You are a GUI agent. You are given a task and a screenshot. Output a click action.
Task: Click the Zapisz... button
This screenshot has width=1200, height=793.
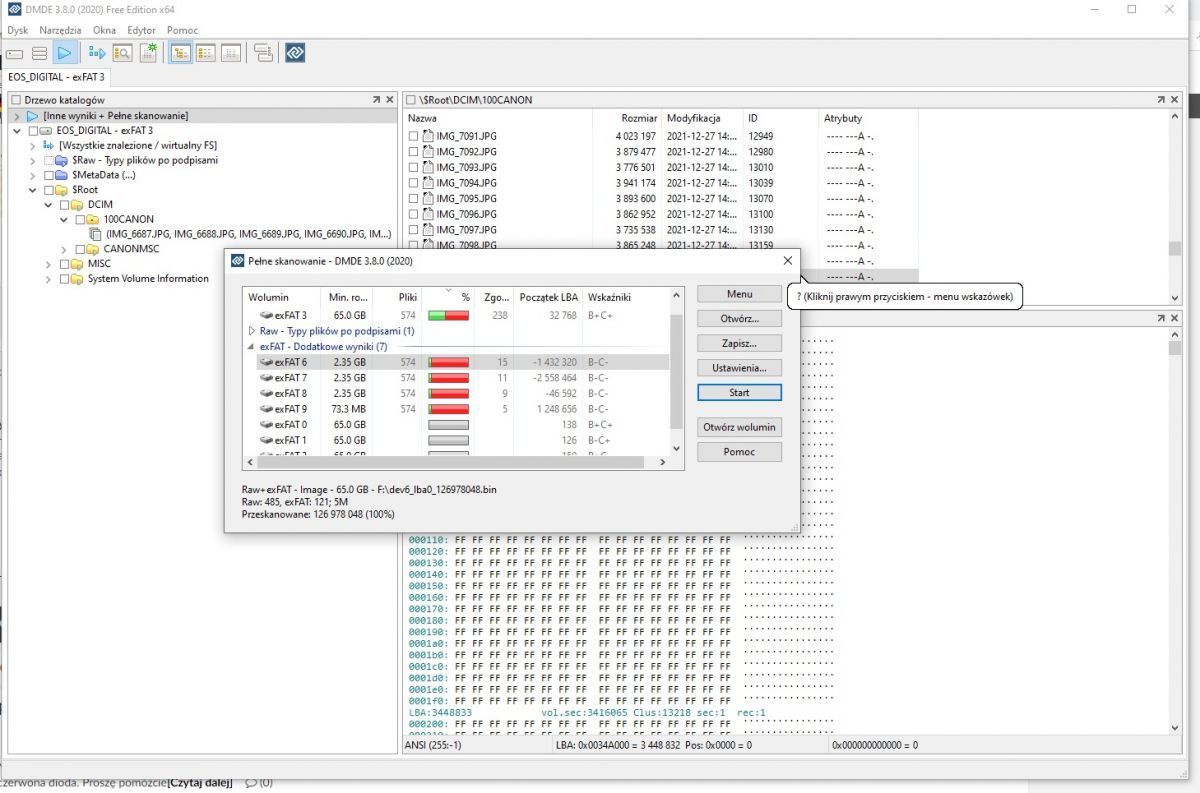[x=739, y=343]
